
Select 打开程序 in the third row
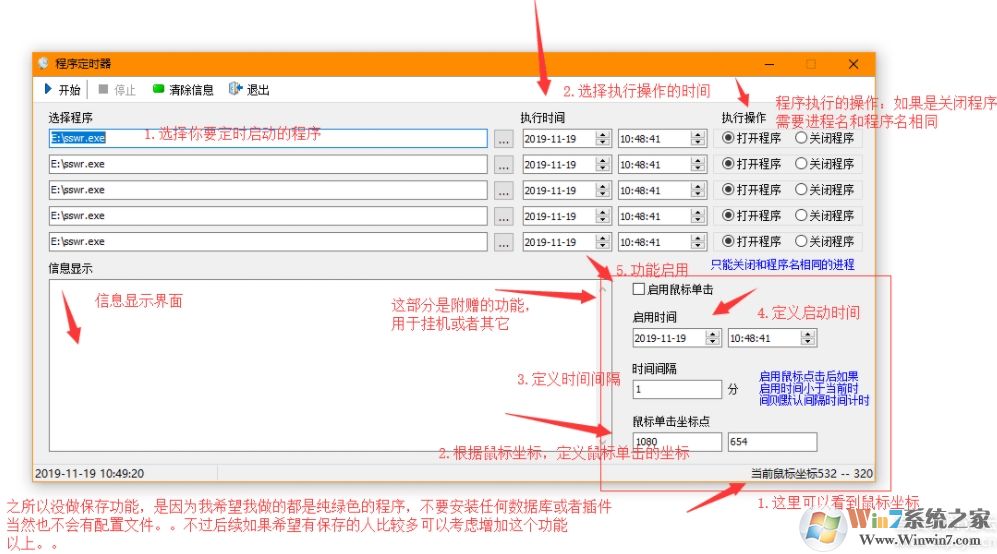click(751, 190)
